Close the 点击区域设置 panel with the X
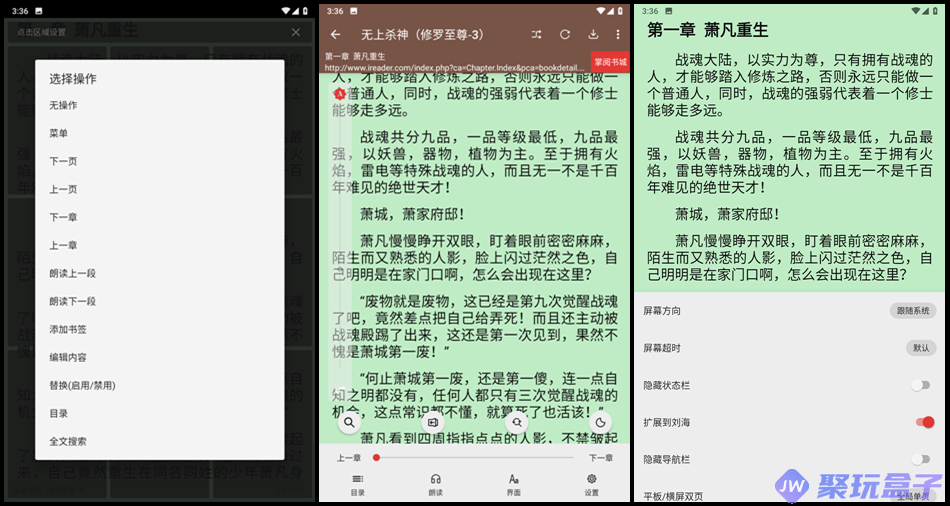The width and height of the screenshot is (950, 506). [x=296, y=32]
